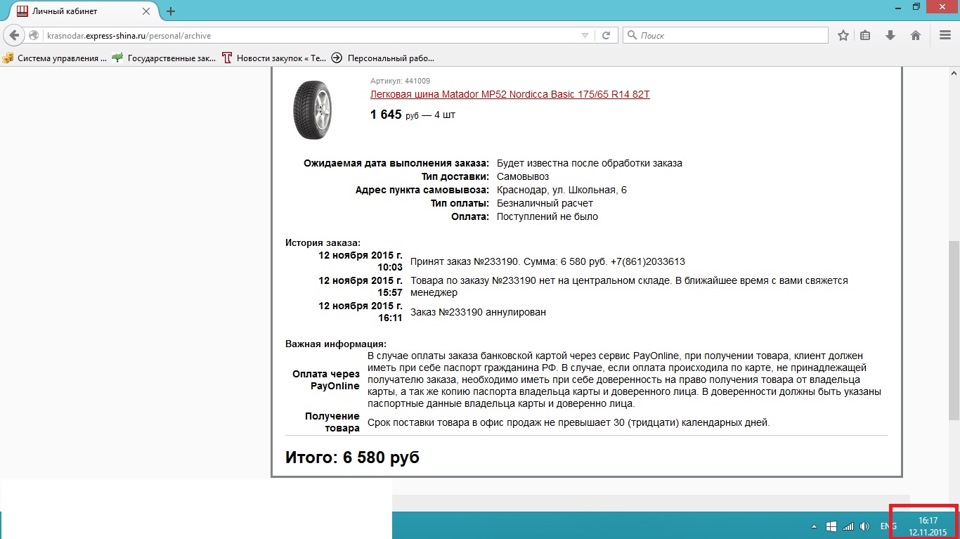This screenshot has height=539, width=960.
Task: Open the bookmarks list icon
Action: coord(865,36)
